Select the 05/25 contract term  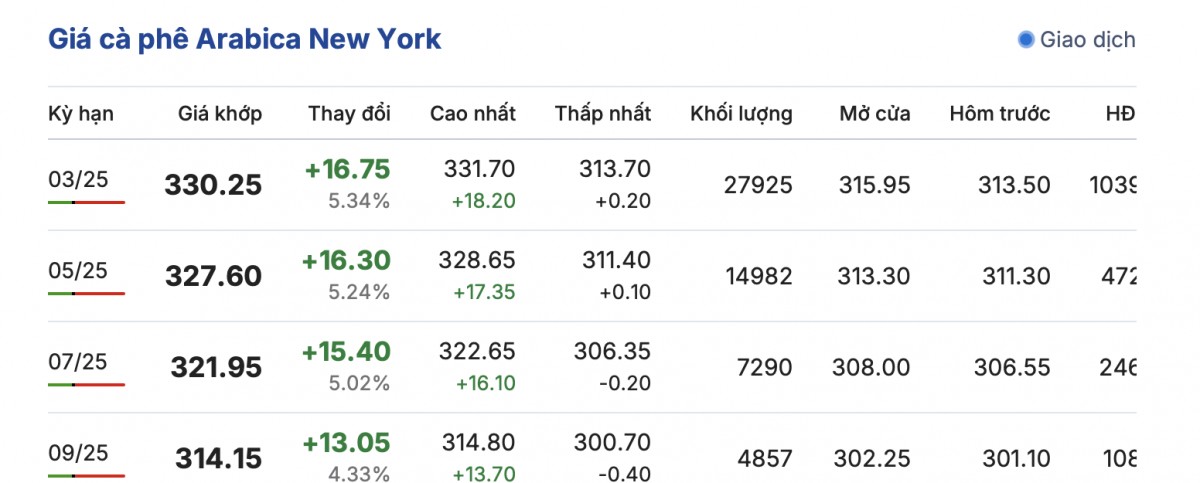[78, 269]
